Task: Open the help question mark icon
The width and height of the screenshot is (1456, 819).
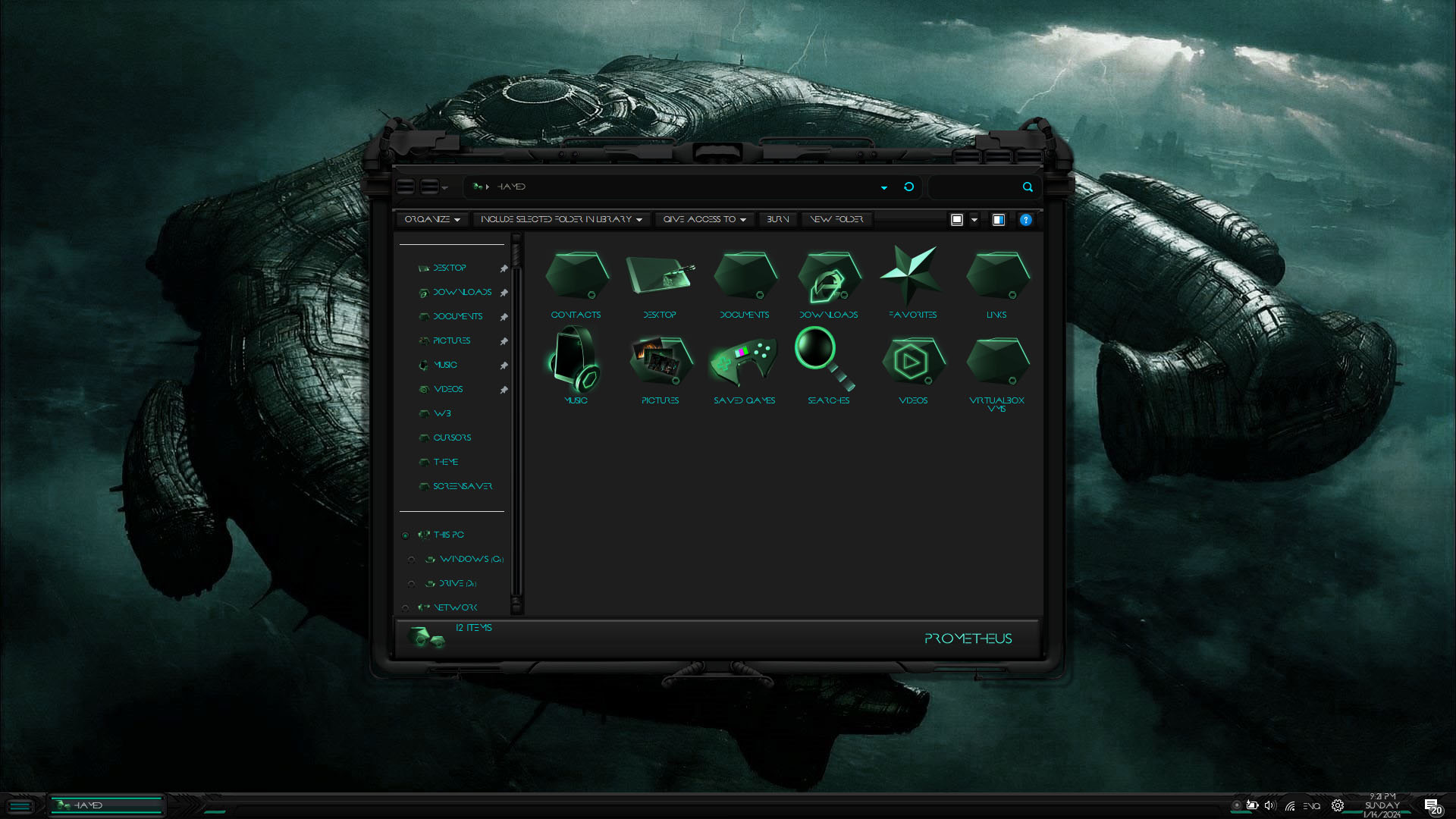Action: [x=1025, y=220]
